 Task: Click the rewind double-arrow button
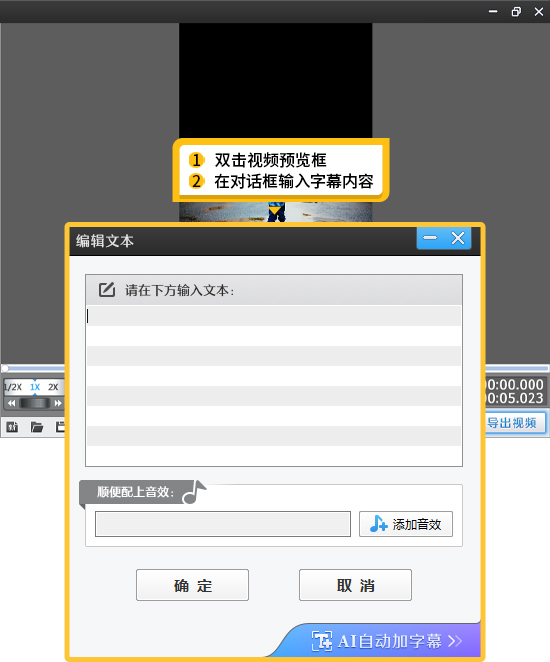[x=11, y=403]
